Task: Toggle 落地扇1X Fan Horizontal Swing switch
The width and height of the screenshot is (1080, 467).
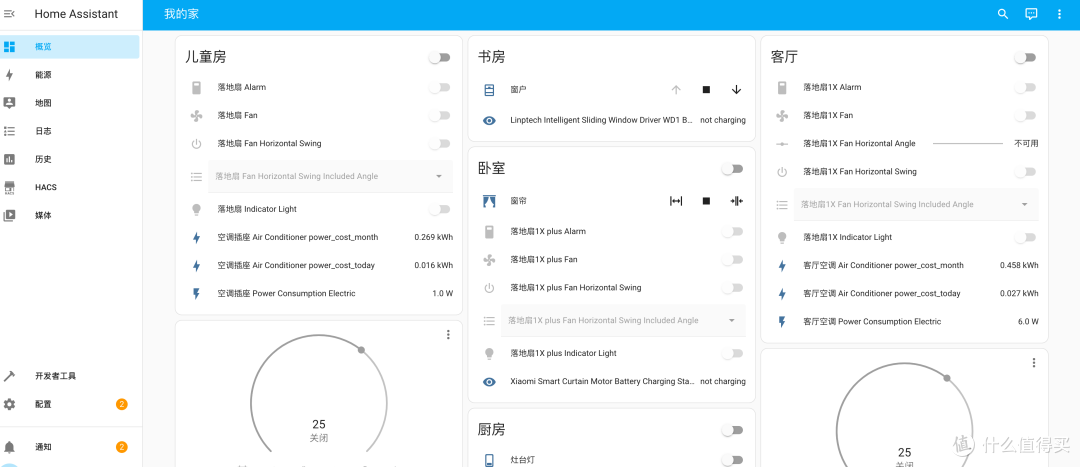Action: click(x=1025, y=172)
